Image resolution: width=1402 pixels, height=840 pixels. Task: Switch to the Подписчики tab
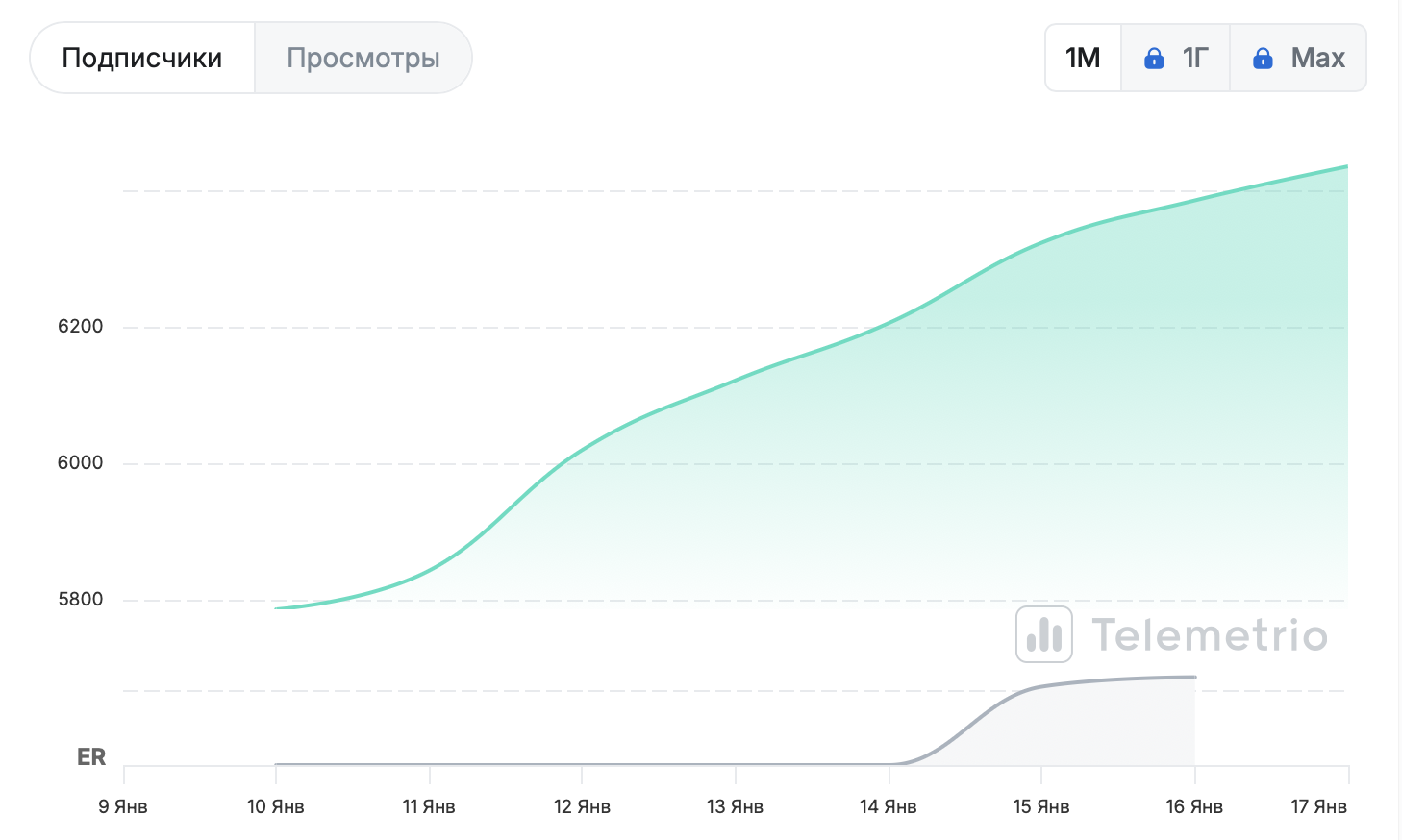click(x=142, y=59)
